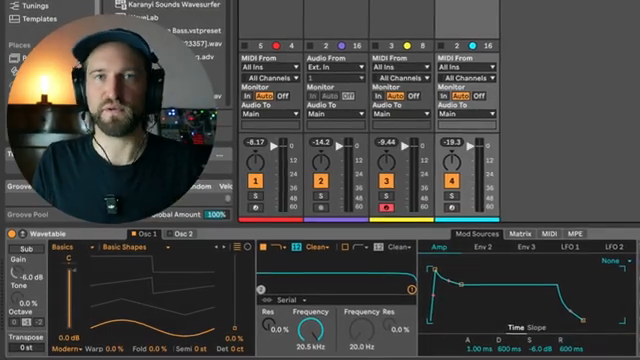
Task: Click the Filter 1 Frequency knob
Action: [311, 330]
